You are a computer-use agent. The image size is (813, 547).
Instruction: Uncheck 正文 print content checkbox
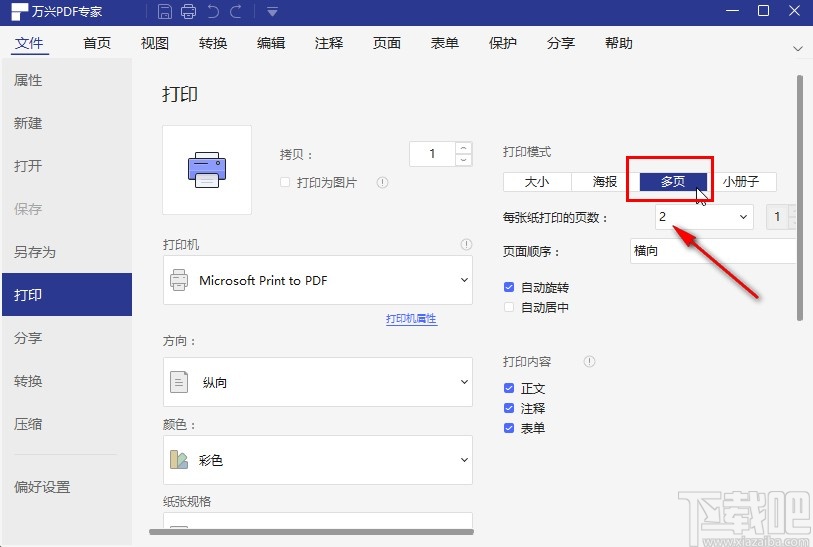[509, 388]
